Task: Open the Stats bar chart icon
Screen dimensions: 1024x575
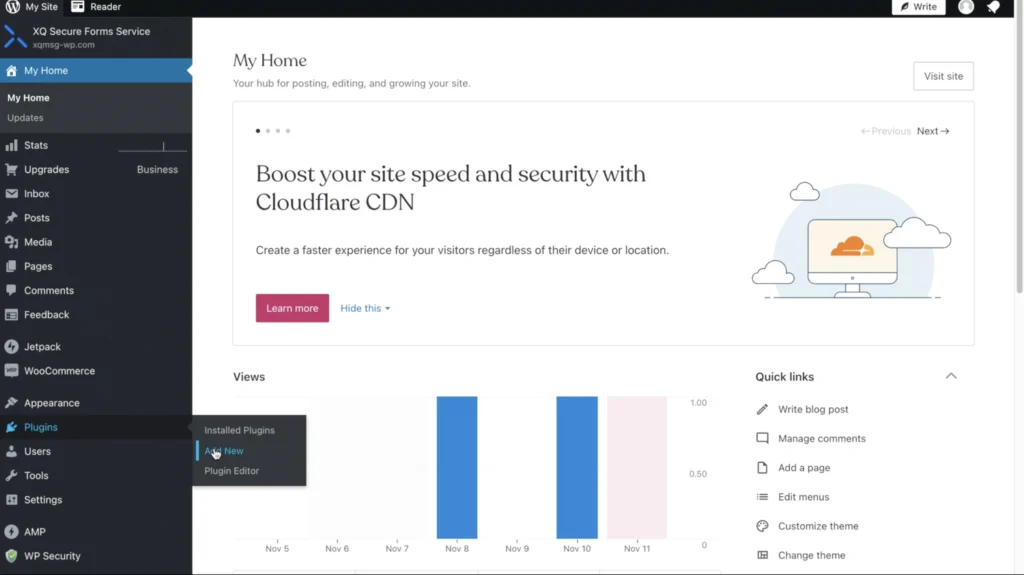Action: (11, 145)
